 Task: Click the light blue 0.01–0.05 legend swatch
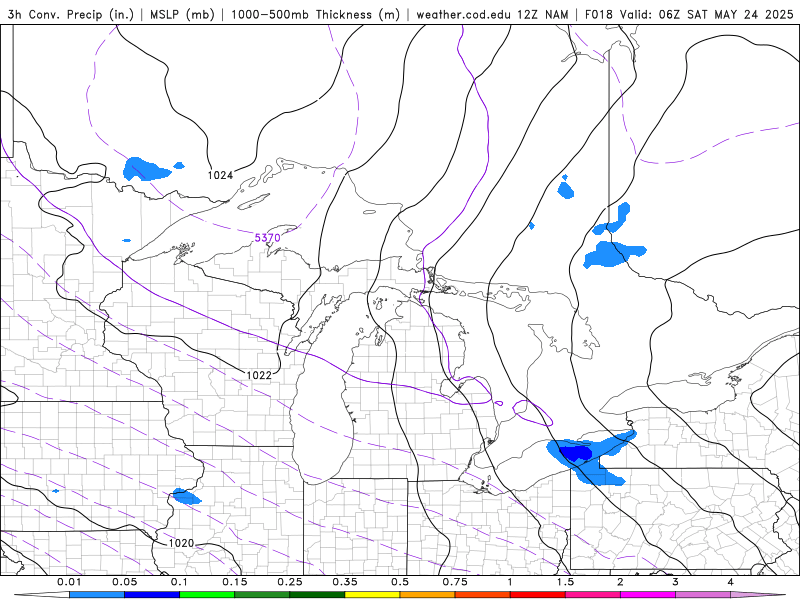[97, 595]
